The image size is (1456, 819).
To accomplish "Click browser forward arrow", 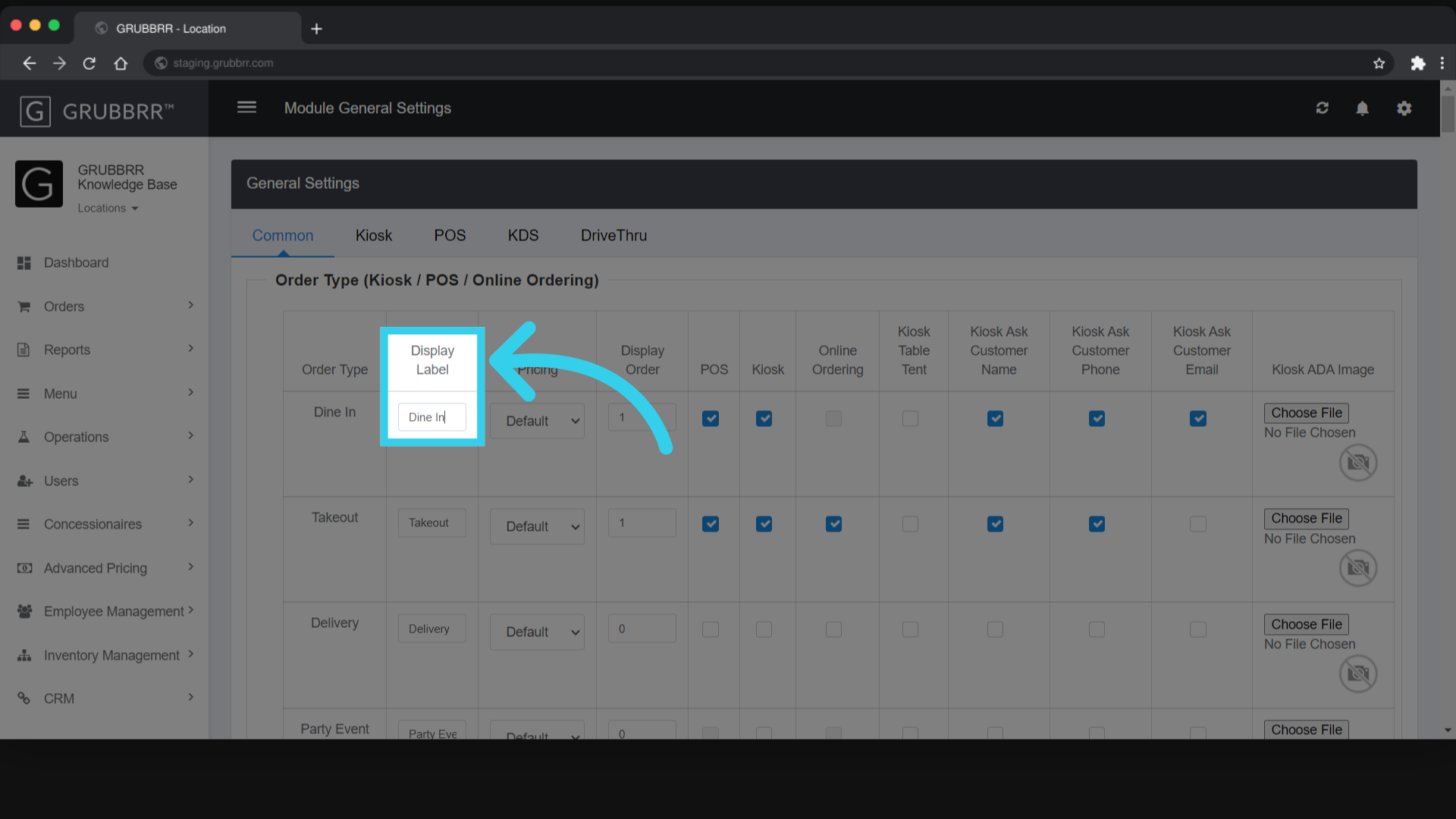I will tap(59, 63).
